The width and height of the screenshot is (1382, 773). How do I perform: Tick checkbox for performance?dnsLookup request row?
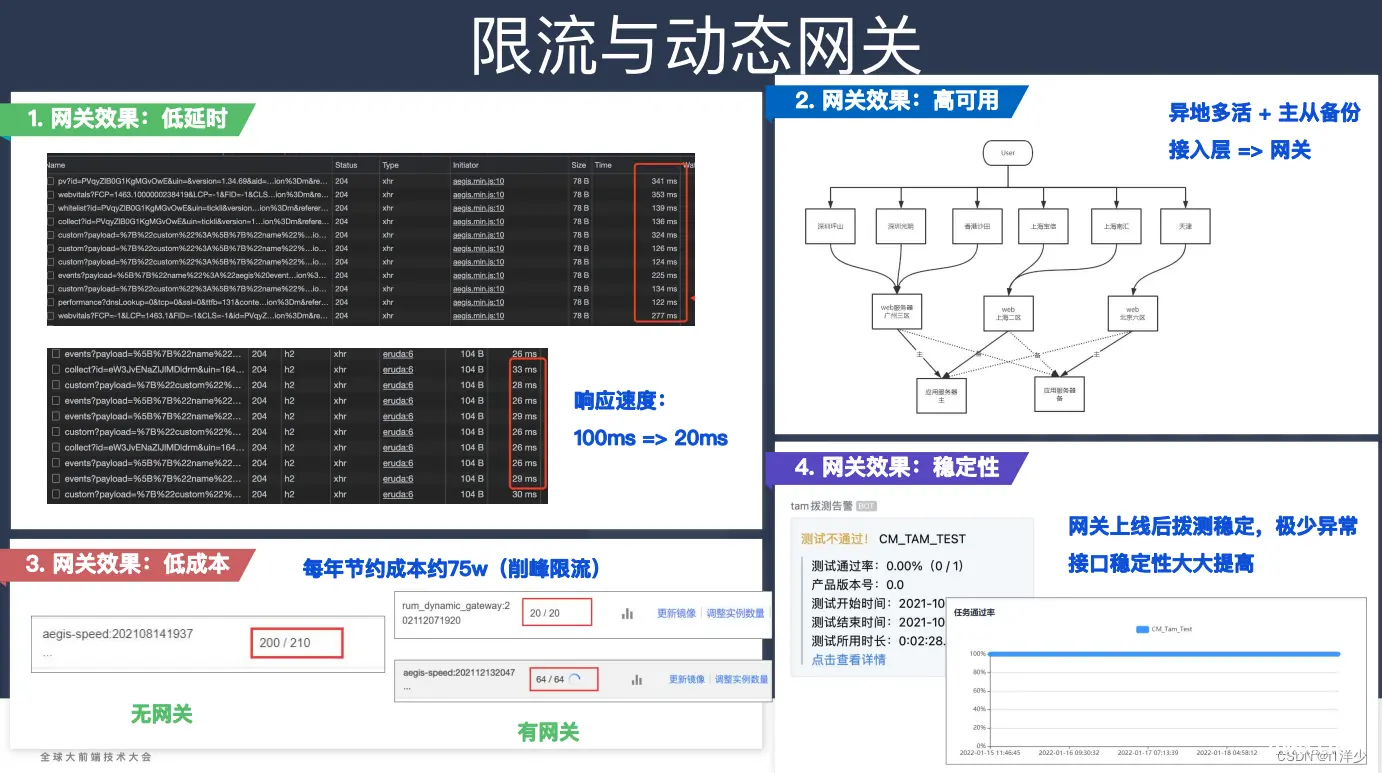pos(51,302)
